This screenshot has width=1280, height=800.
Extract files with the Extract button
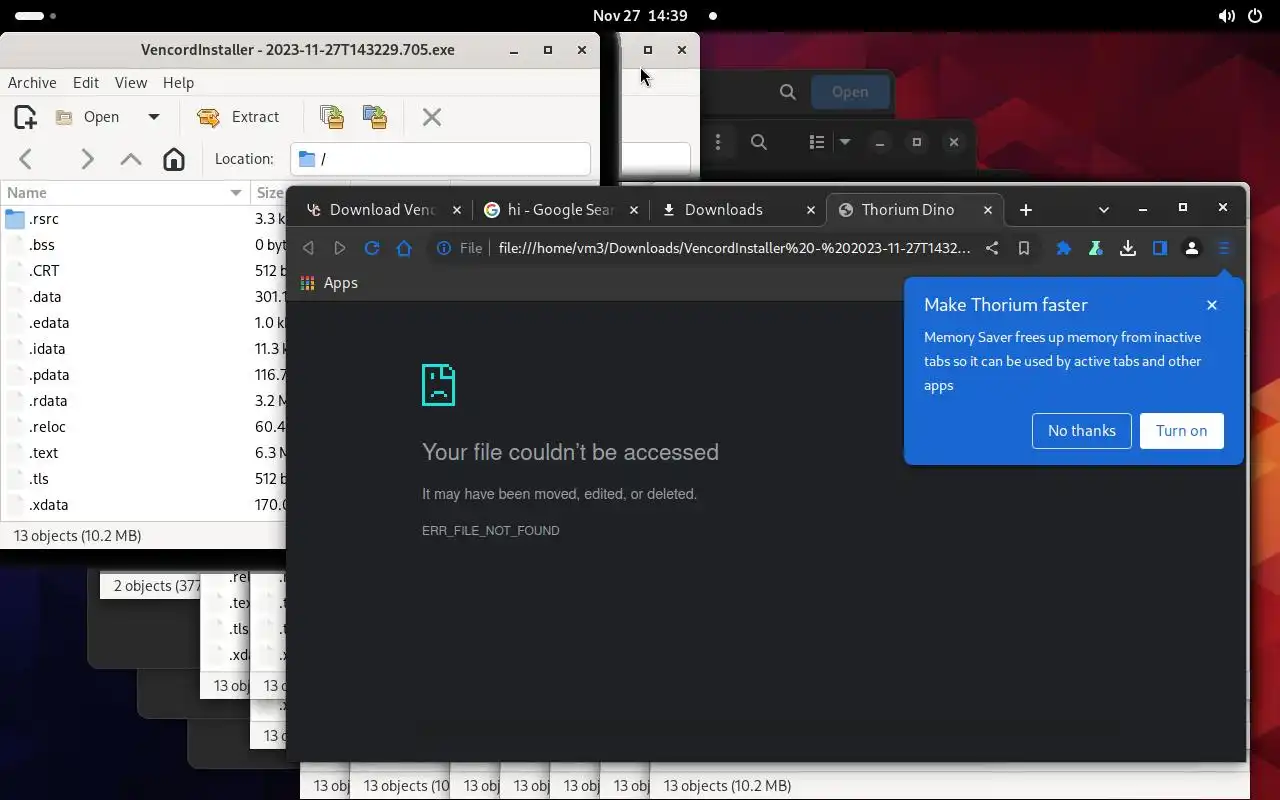[x=238, y=117]
